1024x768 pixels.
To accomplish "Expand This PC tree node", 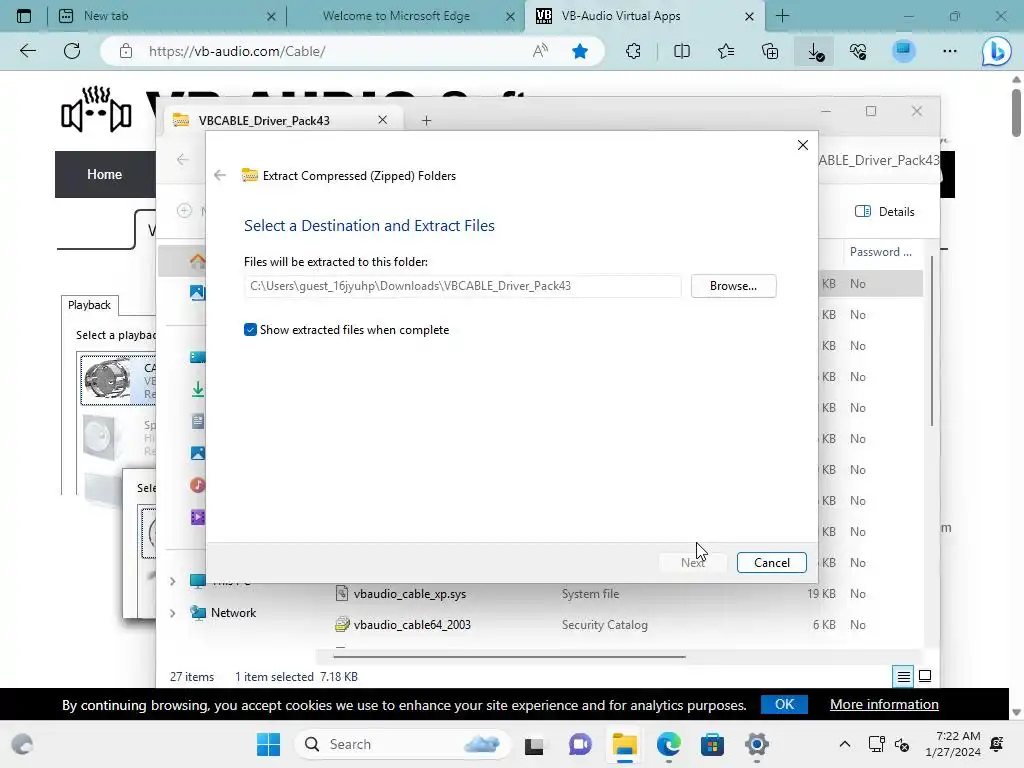I will click(172, 581).
